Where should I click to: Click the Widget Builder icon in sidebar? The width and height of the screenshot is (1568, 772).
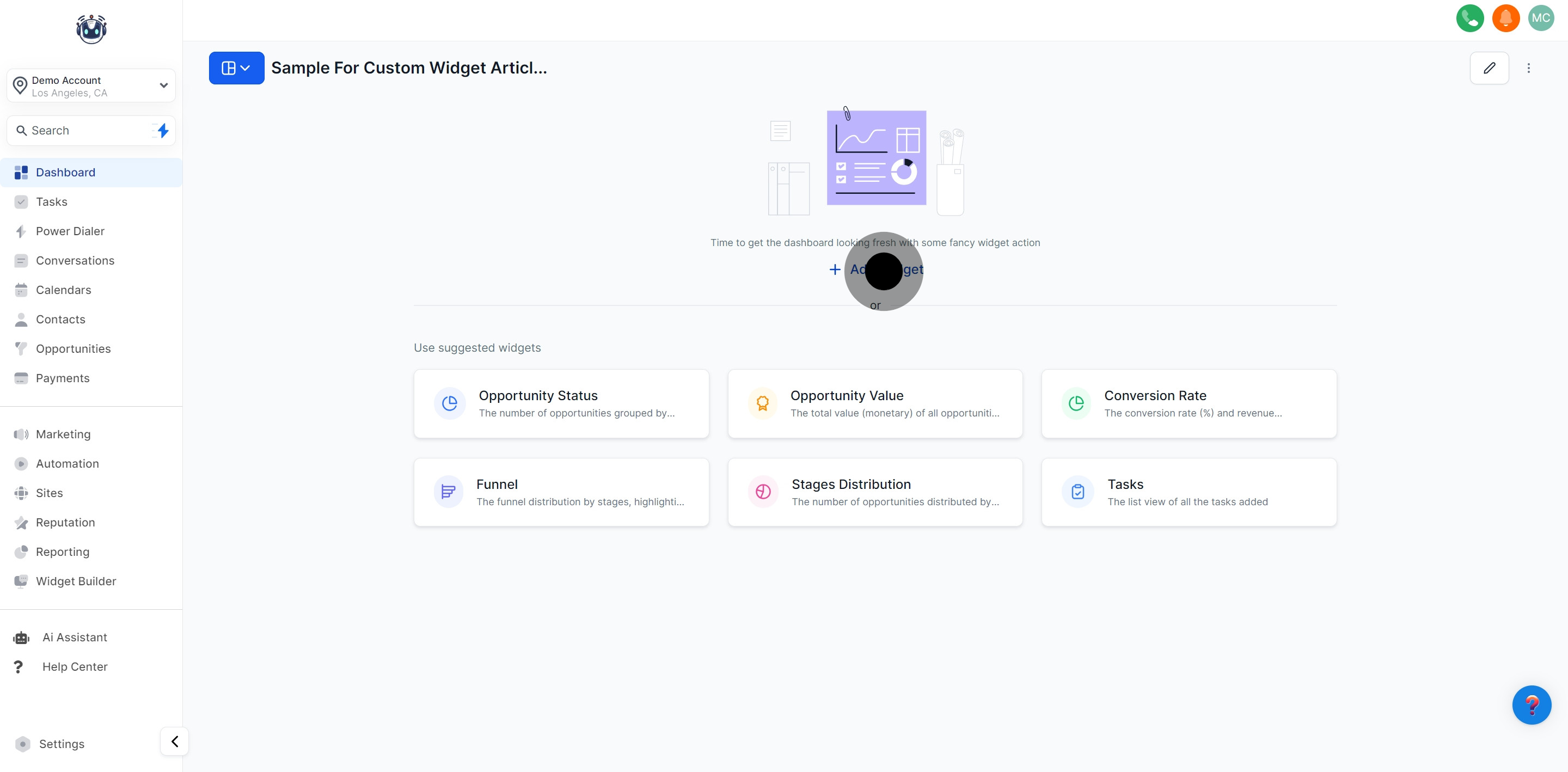tap(21, 581)
